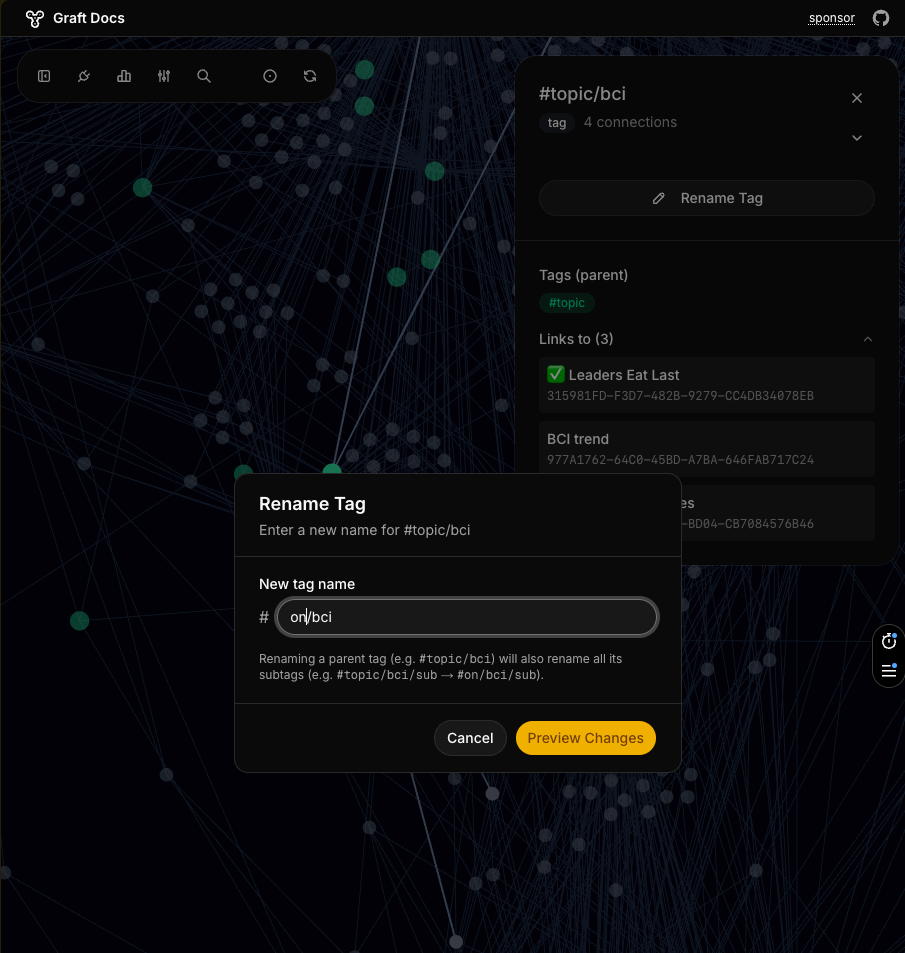Click the Graft Docs title
Screen dimensions: 905x953
(x=88, y=18)
